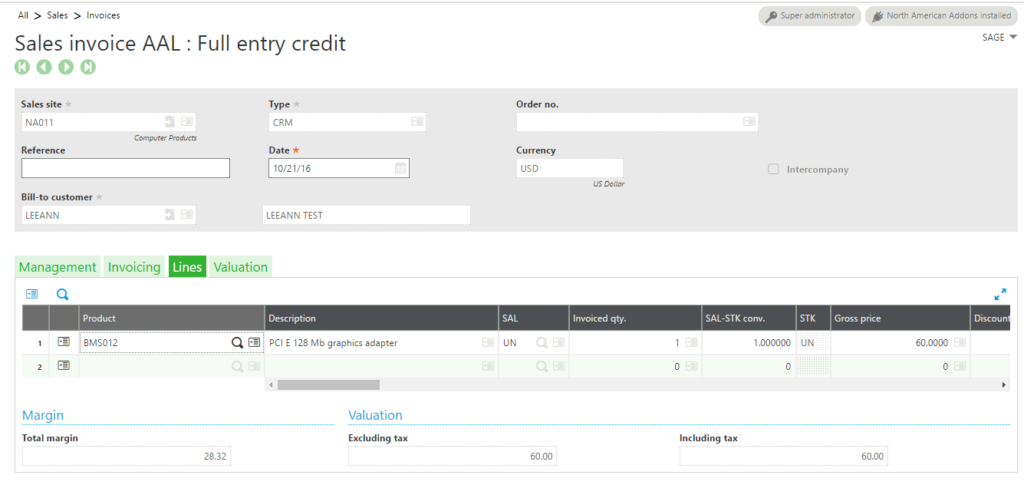Viewport: 1024px width, 485px height.
Task: Open the row 1 line actions icon
Action: coord(64,342)
